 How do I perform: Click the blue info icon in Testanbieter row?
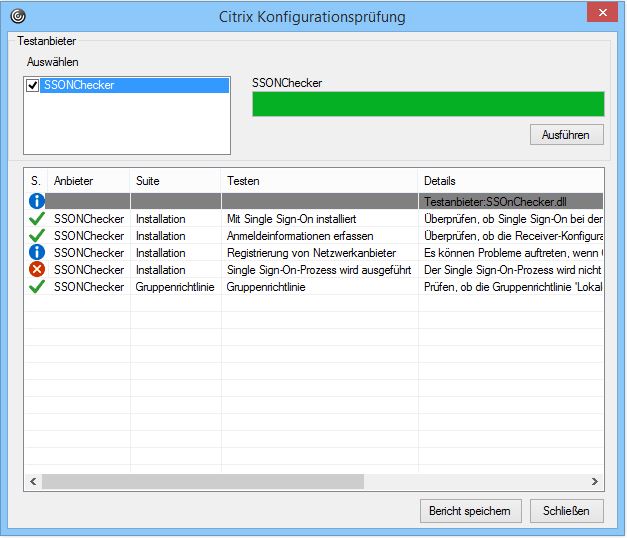(35, 201)
